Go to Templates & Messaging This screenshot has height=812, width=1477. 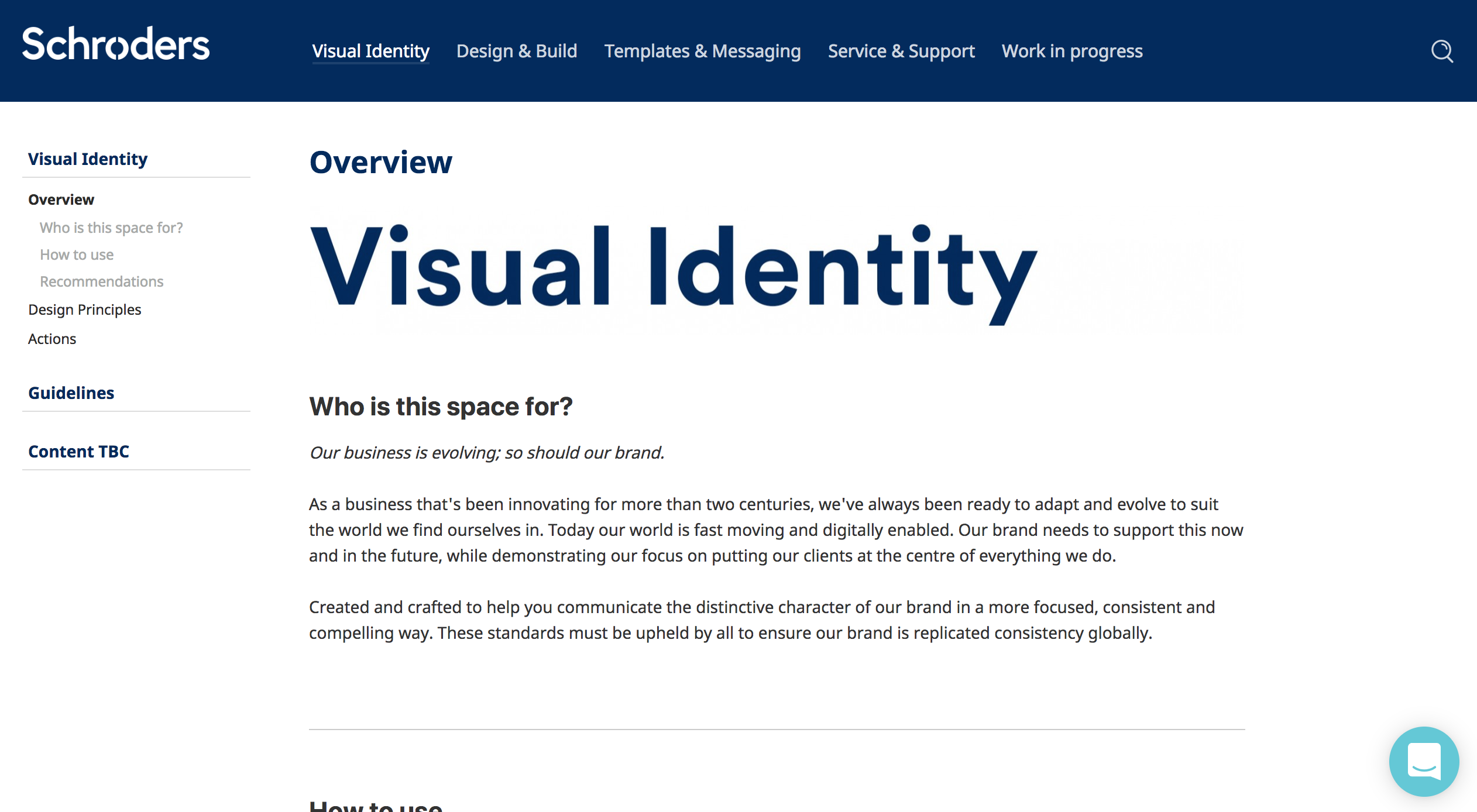click(702, 51)
